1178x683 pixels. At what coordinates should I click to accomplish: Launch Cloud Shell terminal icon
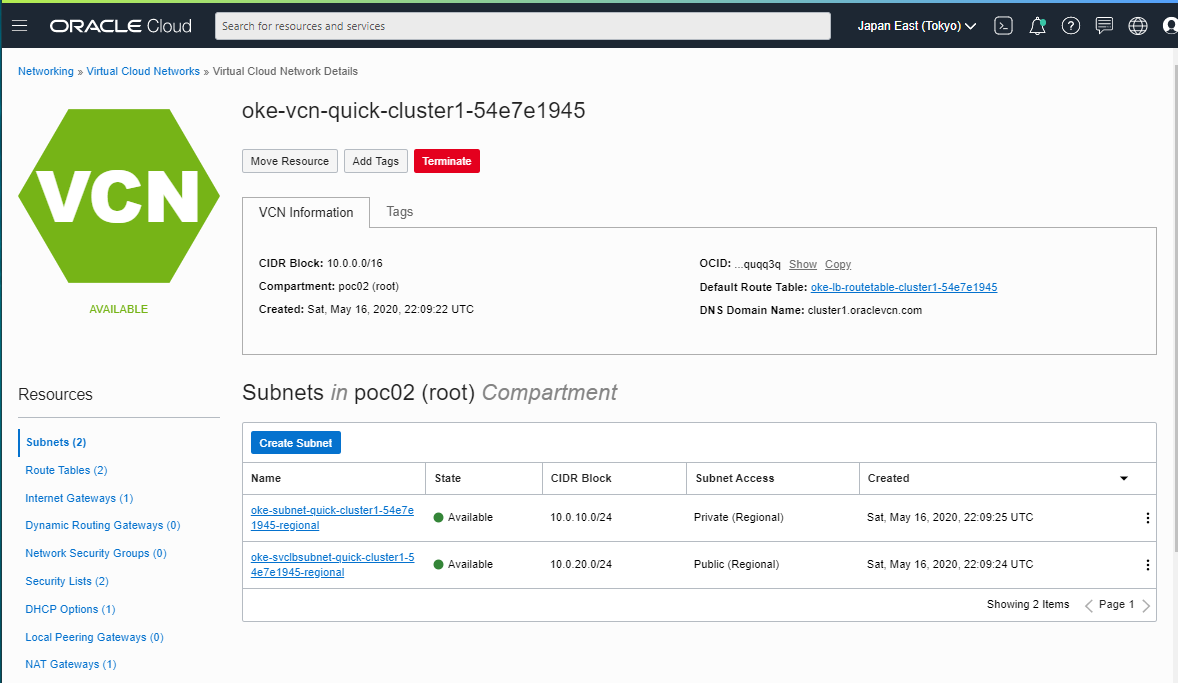1003,26
